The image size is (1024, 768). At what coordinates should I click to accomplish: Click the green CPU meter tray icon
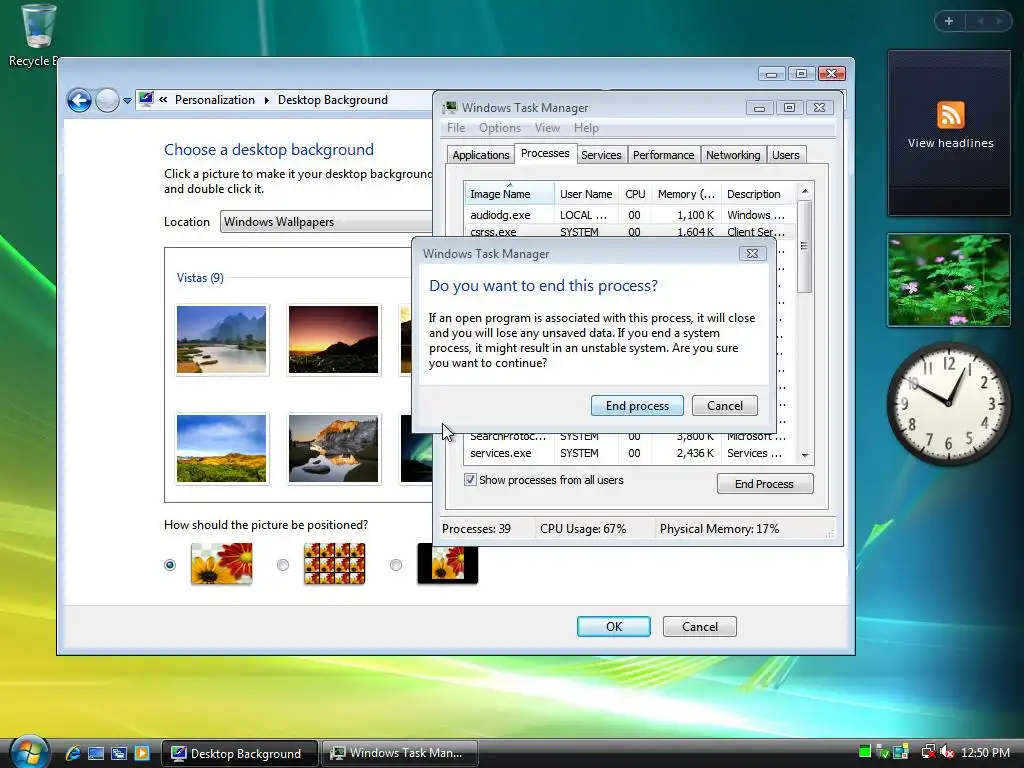[x=865, y=752]
